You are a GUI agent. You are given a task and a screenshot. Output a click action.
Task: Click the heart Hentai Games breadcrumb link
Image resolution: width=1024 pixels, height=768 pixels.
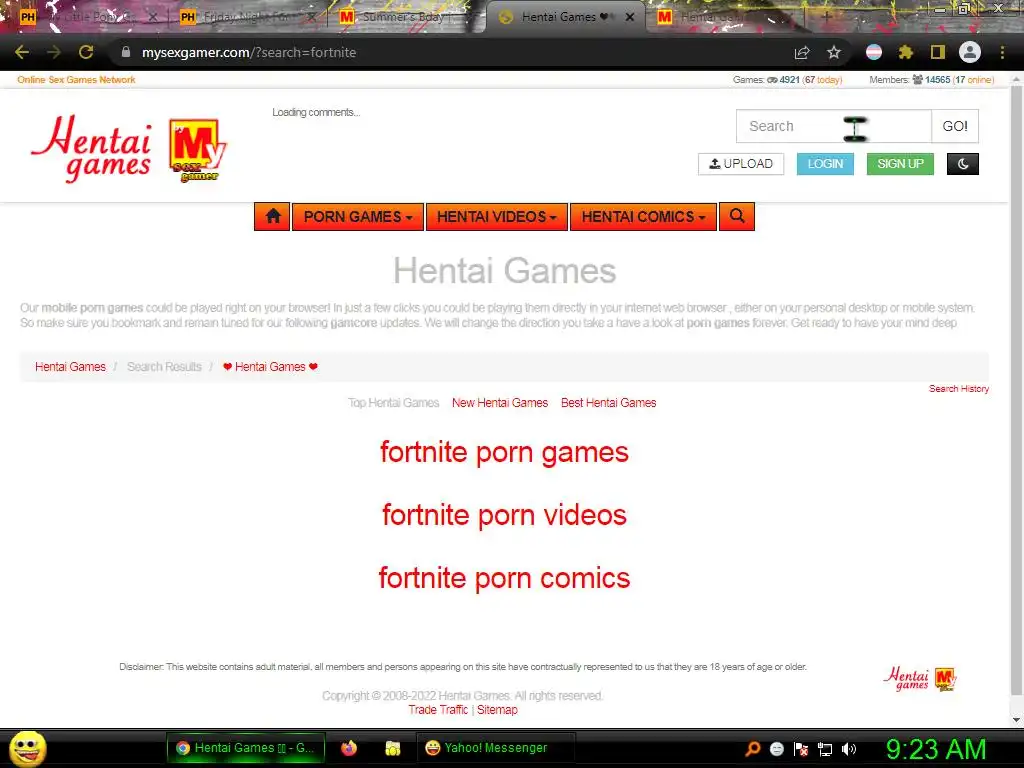[x=270, y=367]
